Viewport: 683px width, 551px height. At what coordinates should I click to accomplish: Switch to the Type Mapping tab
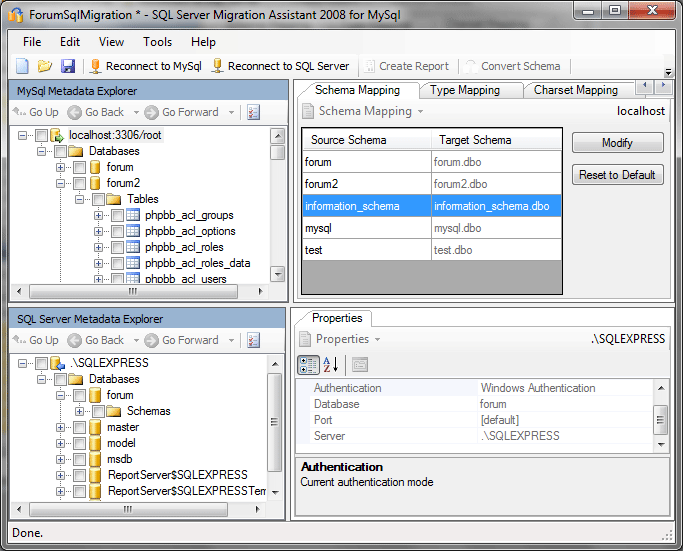pyautogui.click(x=464, y=90)
